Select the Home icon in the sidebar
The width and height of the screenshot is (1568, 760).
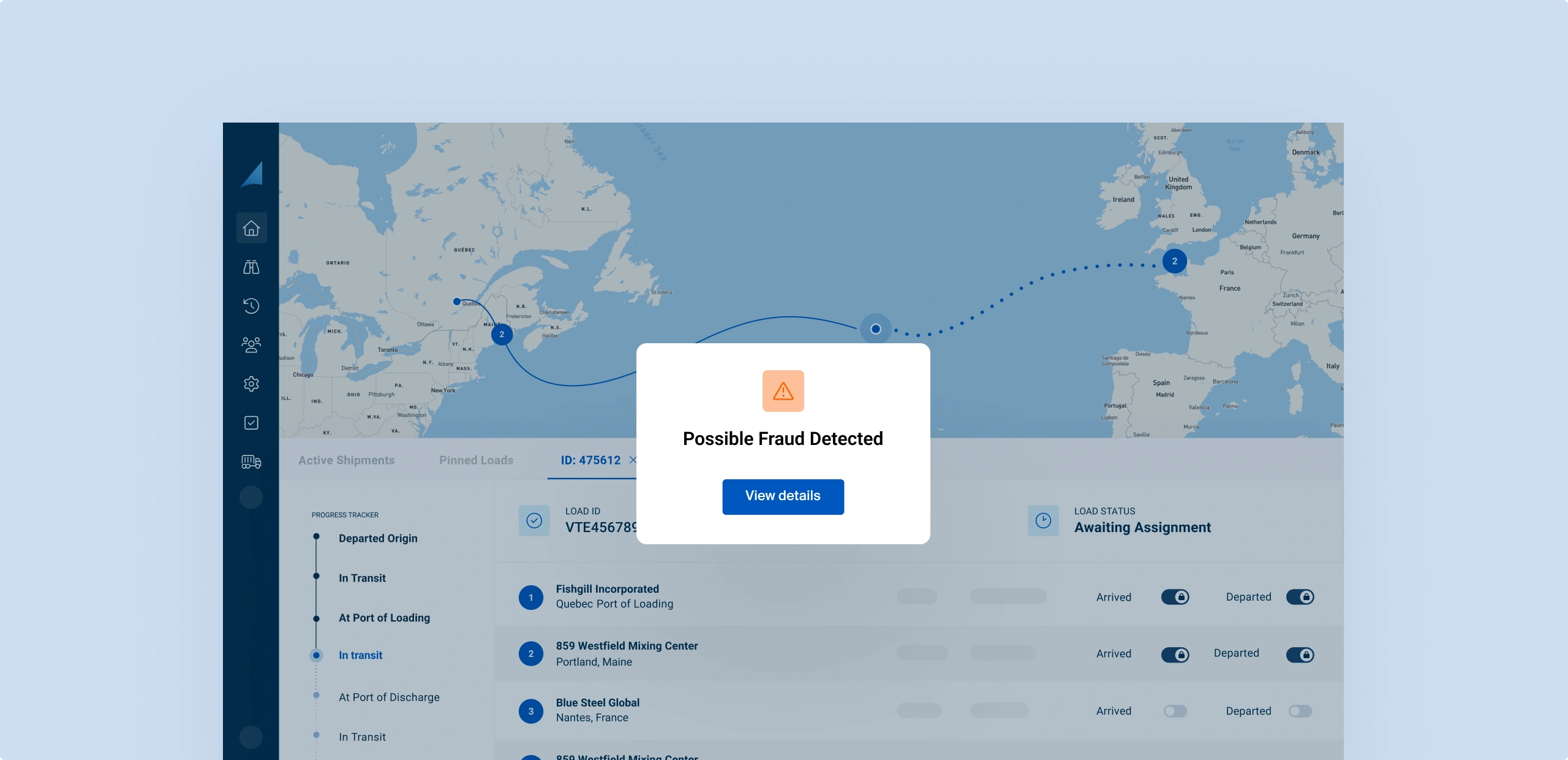tap(251, 227)
